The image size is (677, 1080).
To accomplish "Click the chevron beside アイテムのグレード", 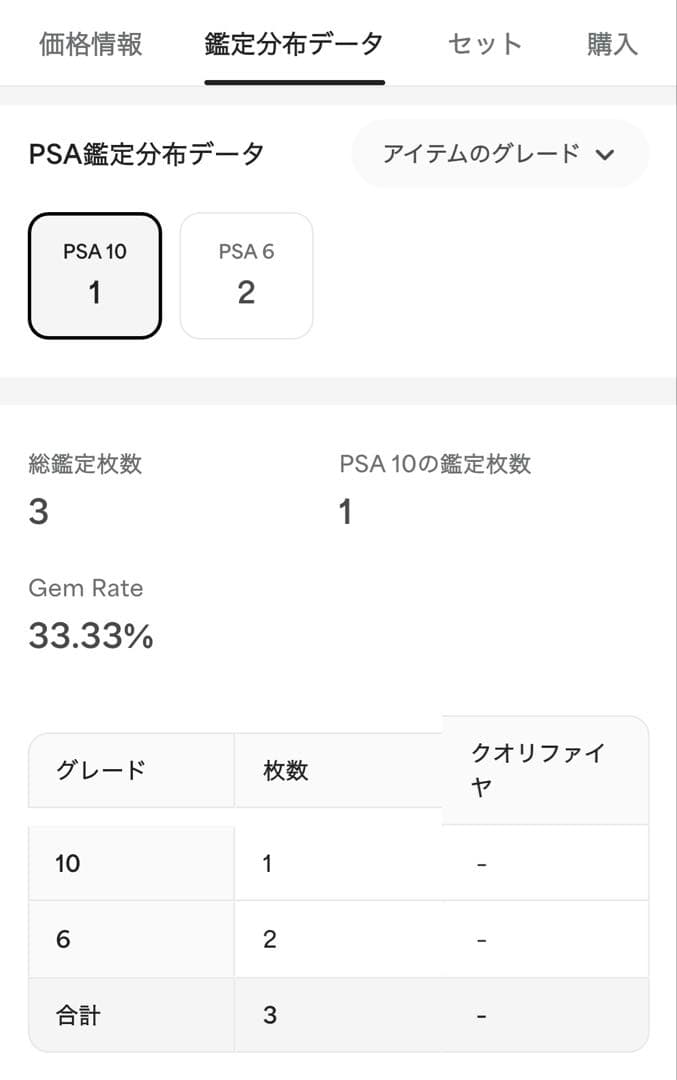I will (603, 154).
